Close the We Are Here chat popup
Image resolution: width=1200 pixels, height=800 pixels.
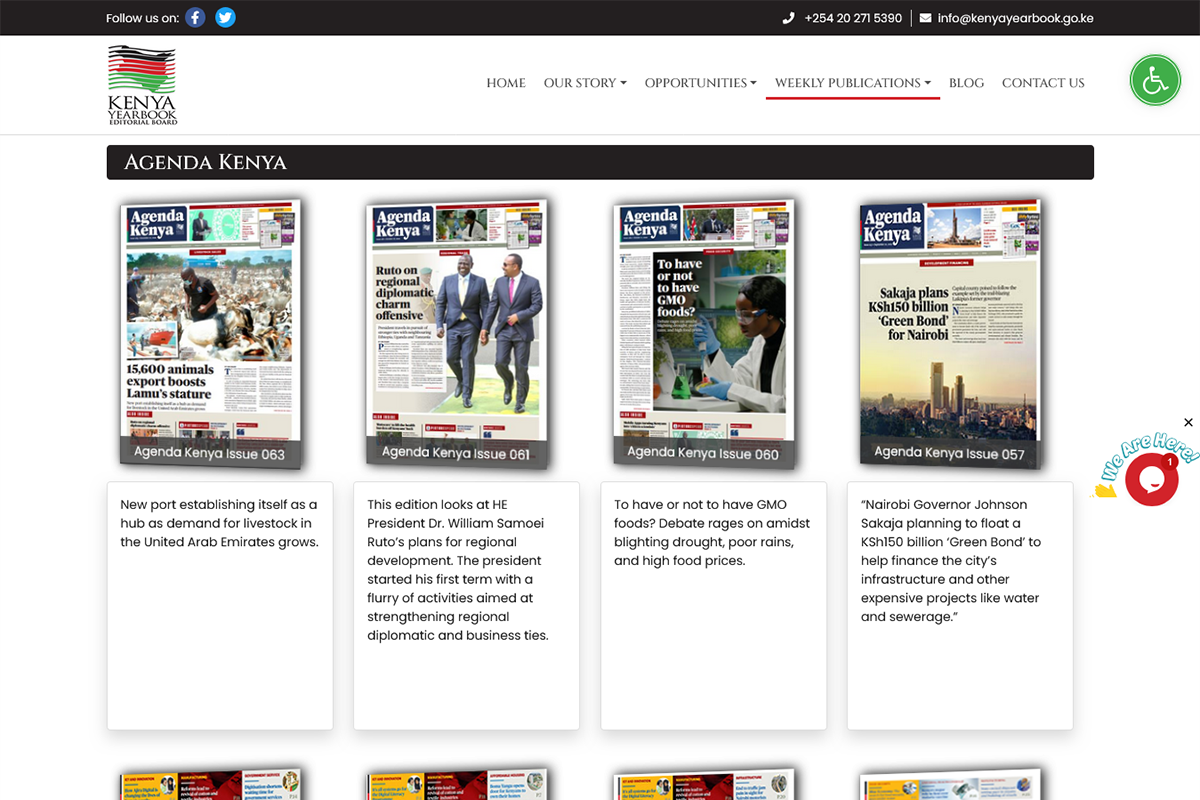point(1188,422)
